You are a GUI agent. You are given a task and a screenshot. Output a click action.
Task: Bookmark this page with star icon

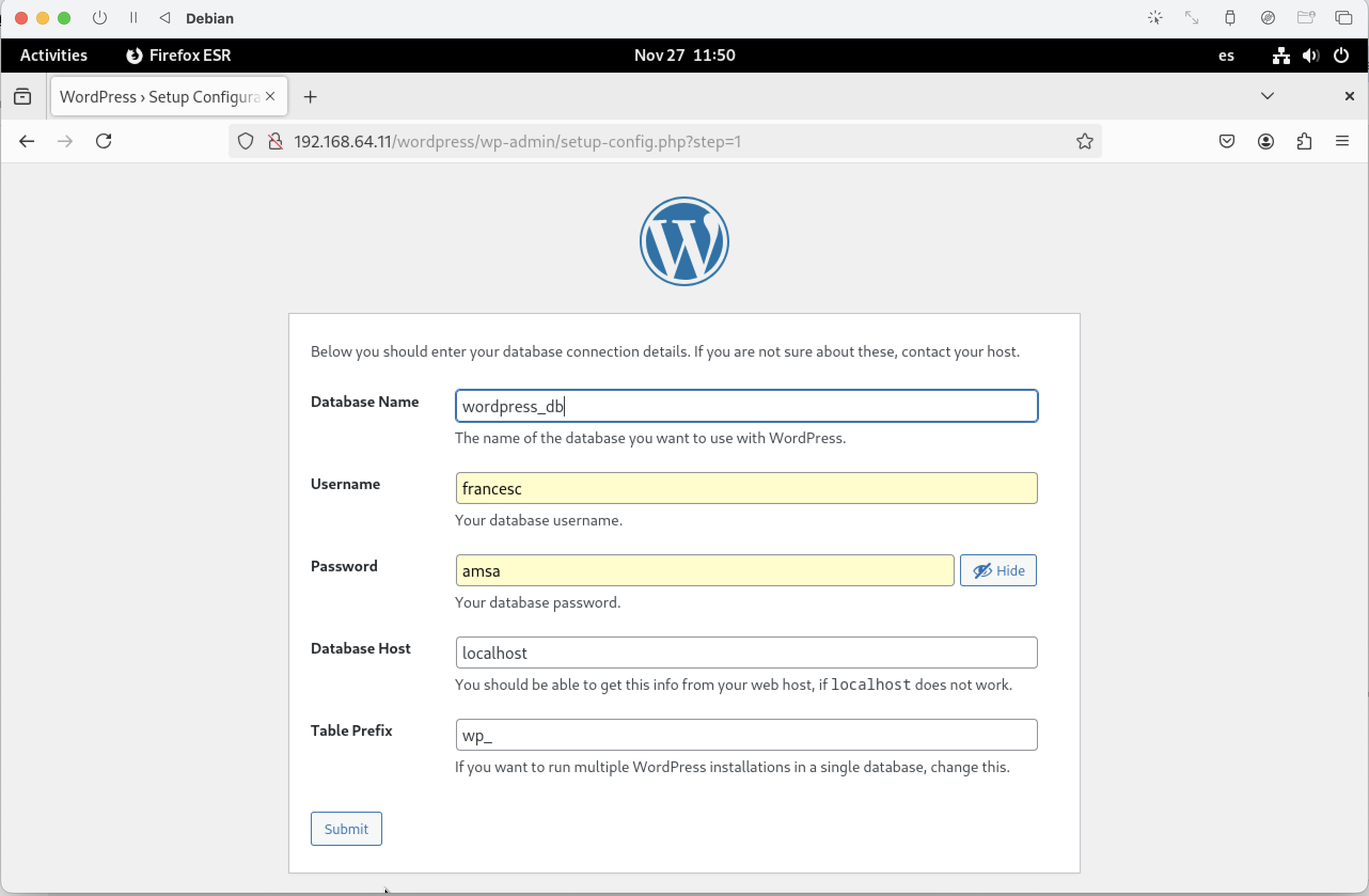[x=1084, y=141]
